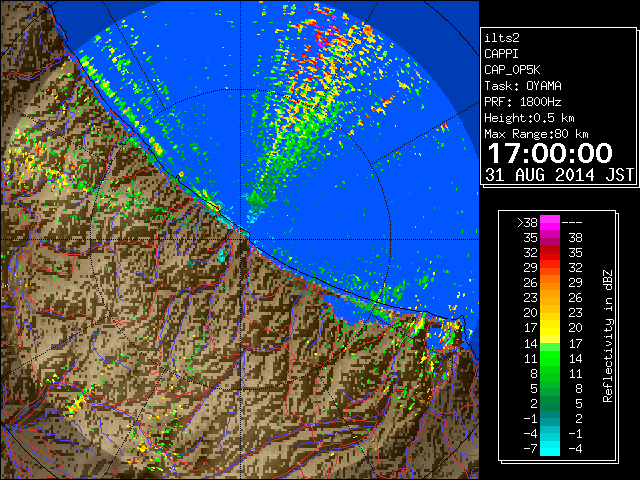Click the 'PRF: 1800Hz' line
This screenshot has height=480, width=640.
[x=523, y=102]
